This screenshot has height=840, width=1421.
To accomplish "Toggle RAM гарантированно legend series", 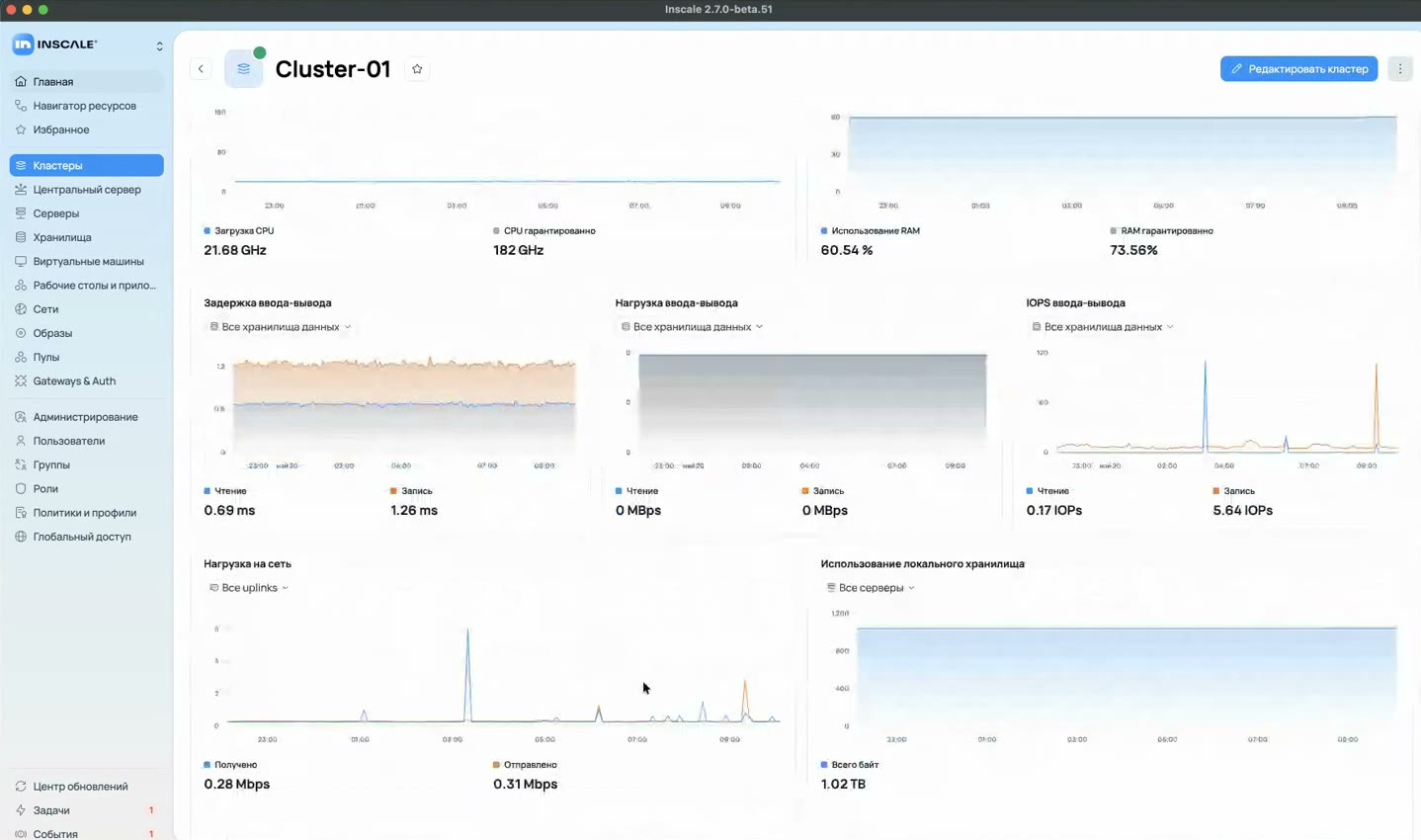I will pyautogui.click(x=1161, y=231).
